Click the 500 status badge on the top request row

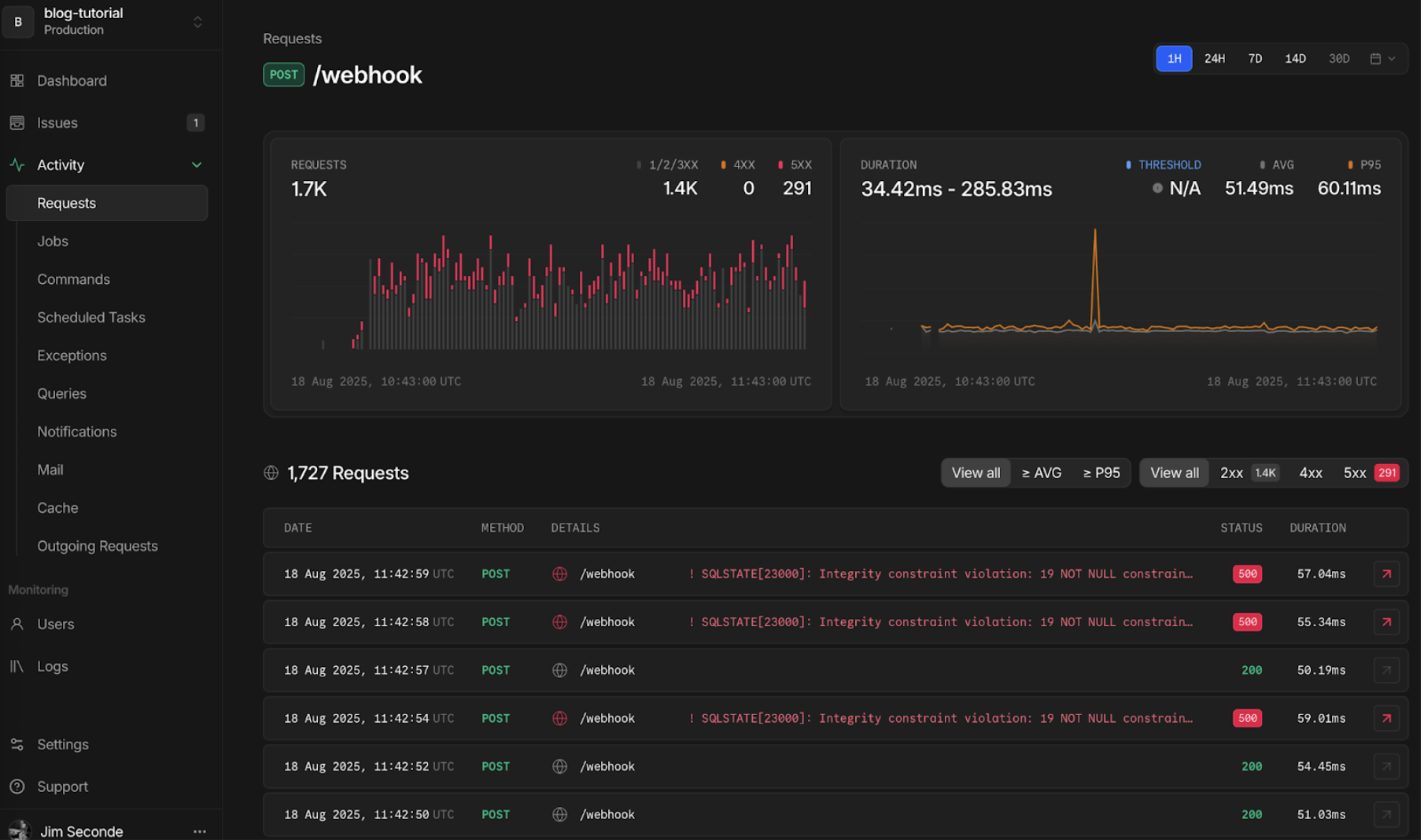tap(1247, 573)
